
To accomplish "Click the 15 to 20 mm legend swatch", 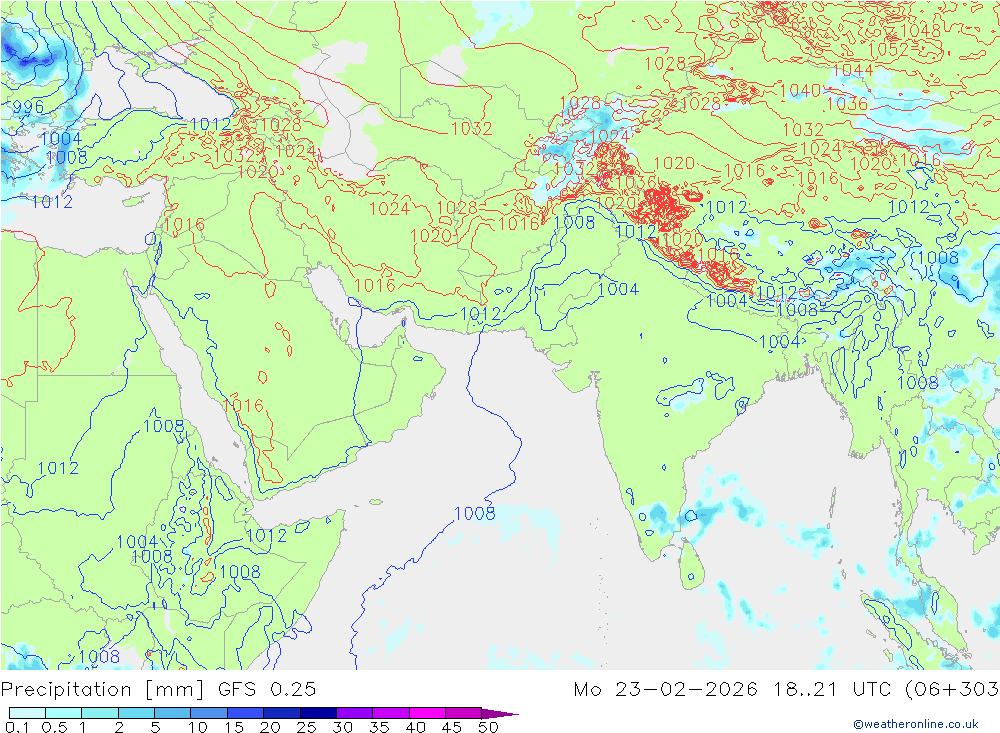I will click(x=246, y=713).
